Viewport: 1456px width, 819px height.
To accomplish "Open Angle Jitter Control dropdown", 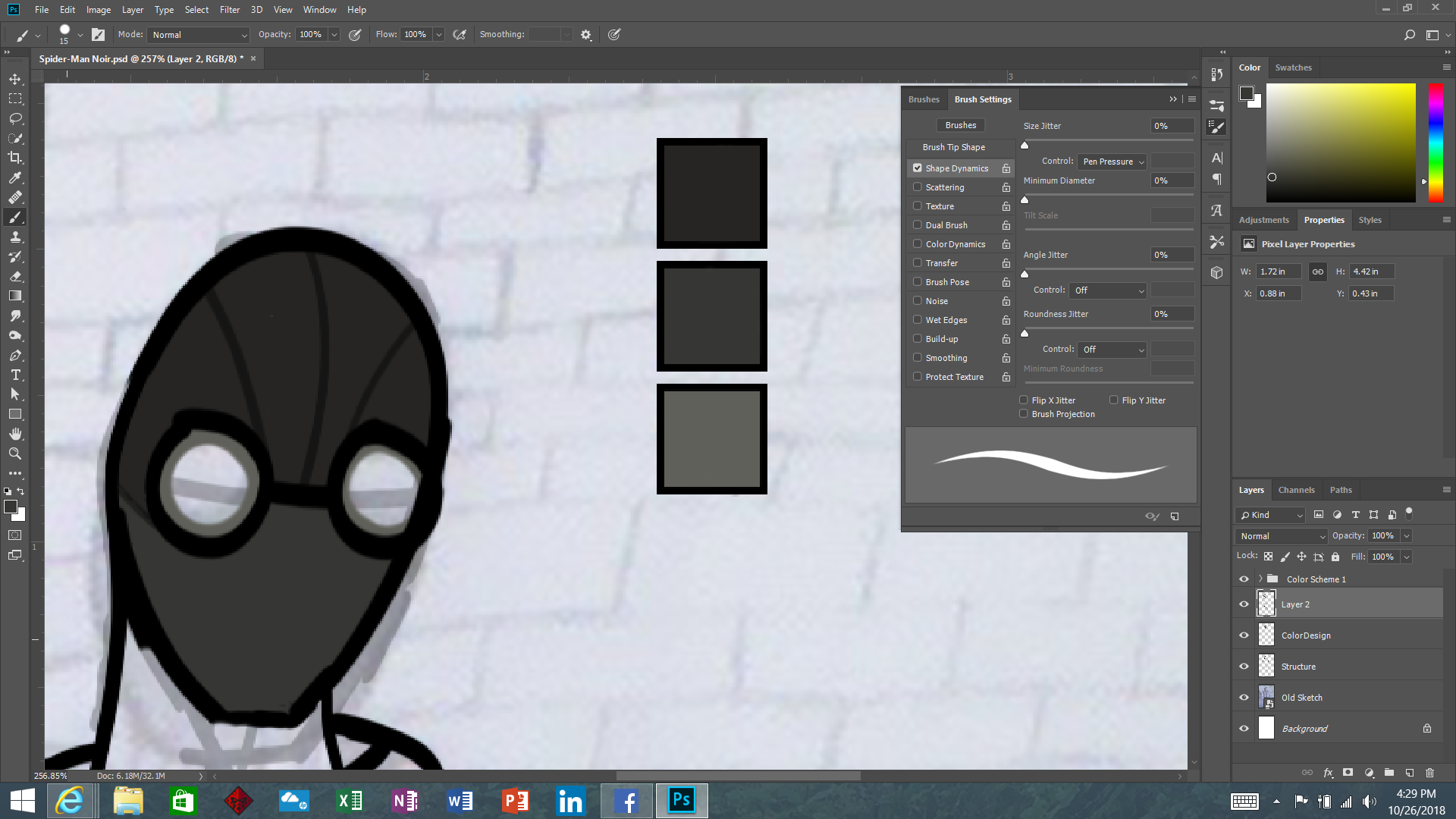I will [1108, 290].
